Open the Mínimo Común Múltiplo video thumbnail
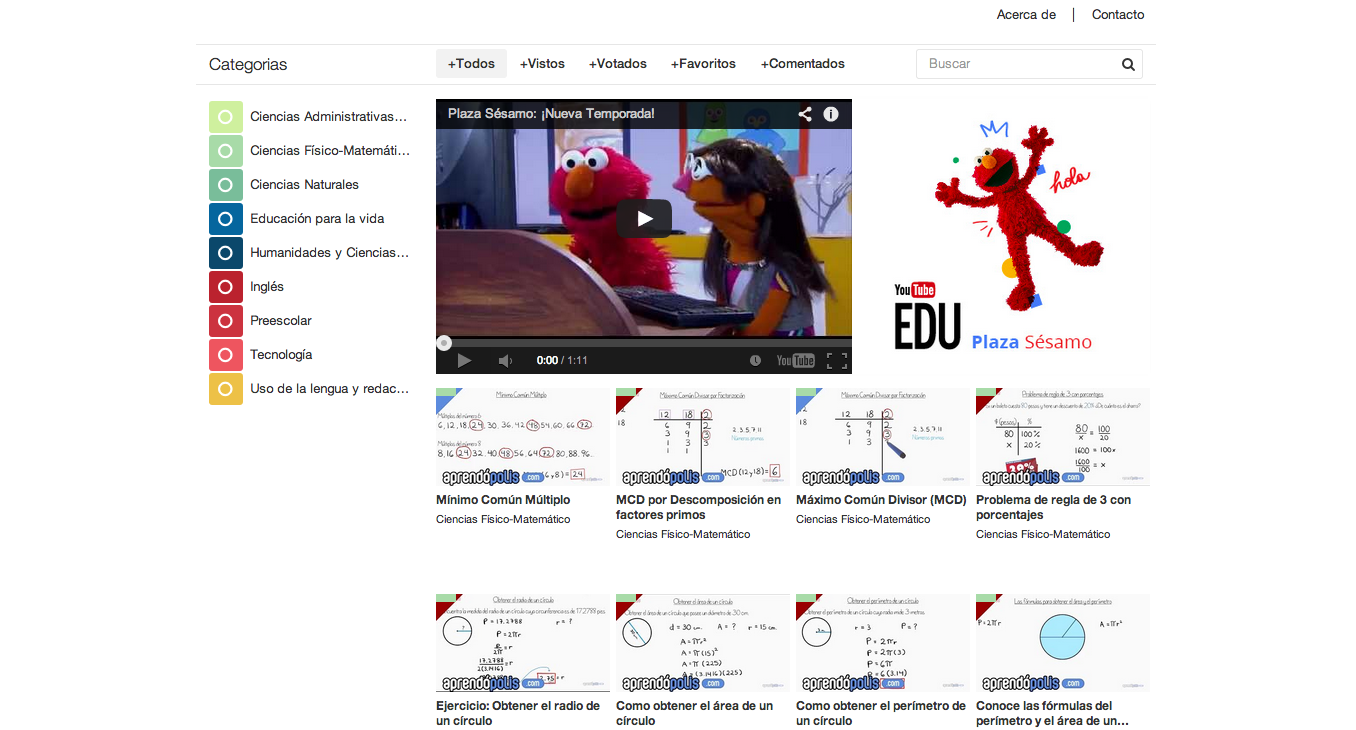This screenshot has height=730, width=1356. pyautogui.click(x=522, y=438)
